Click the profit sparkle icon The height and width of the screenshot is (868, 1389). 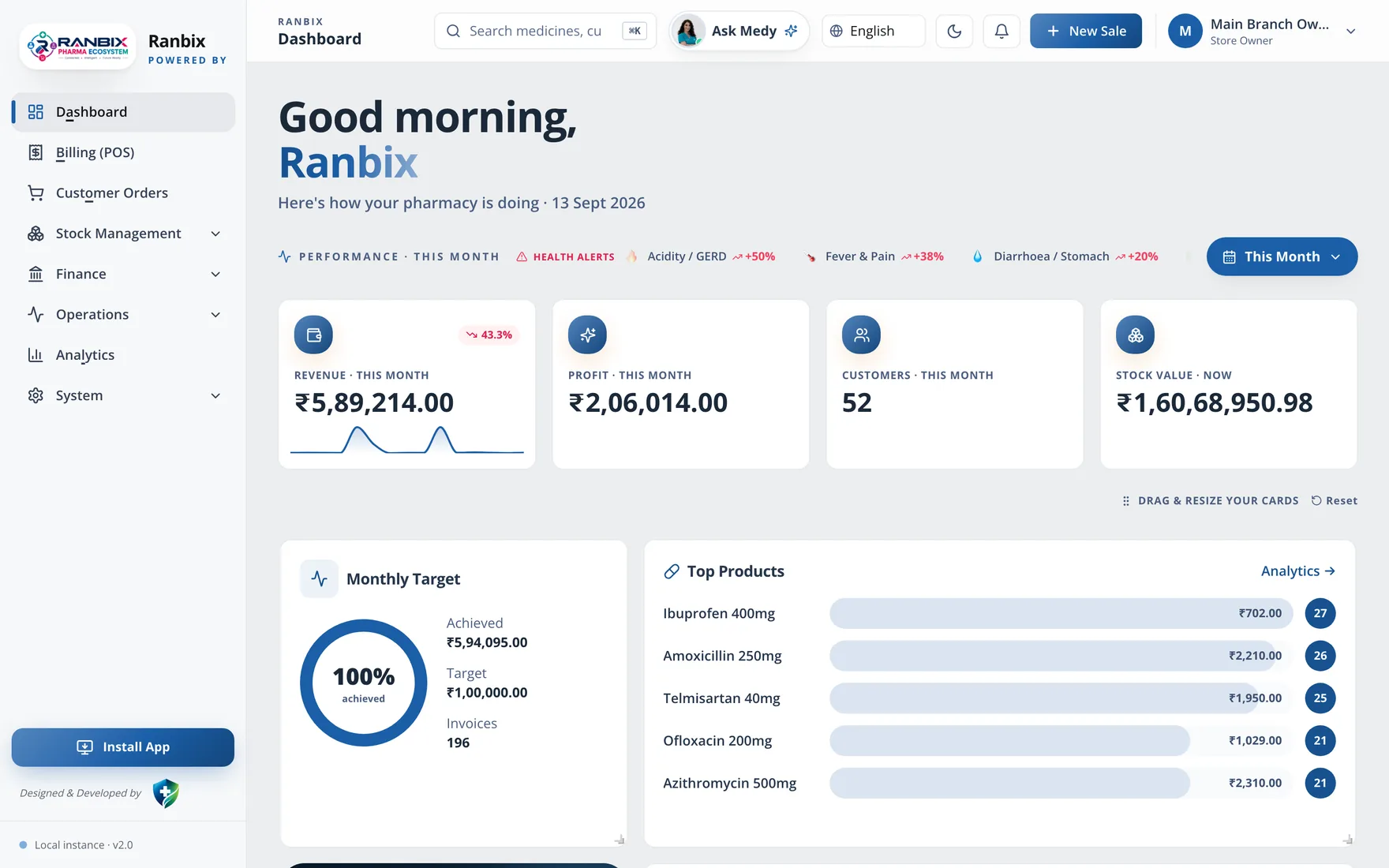point(587,335)
